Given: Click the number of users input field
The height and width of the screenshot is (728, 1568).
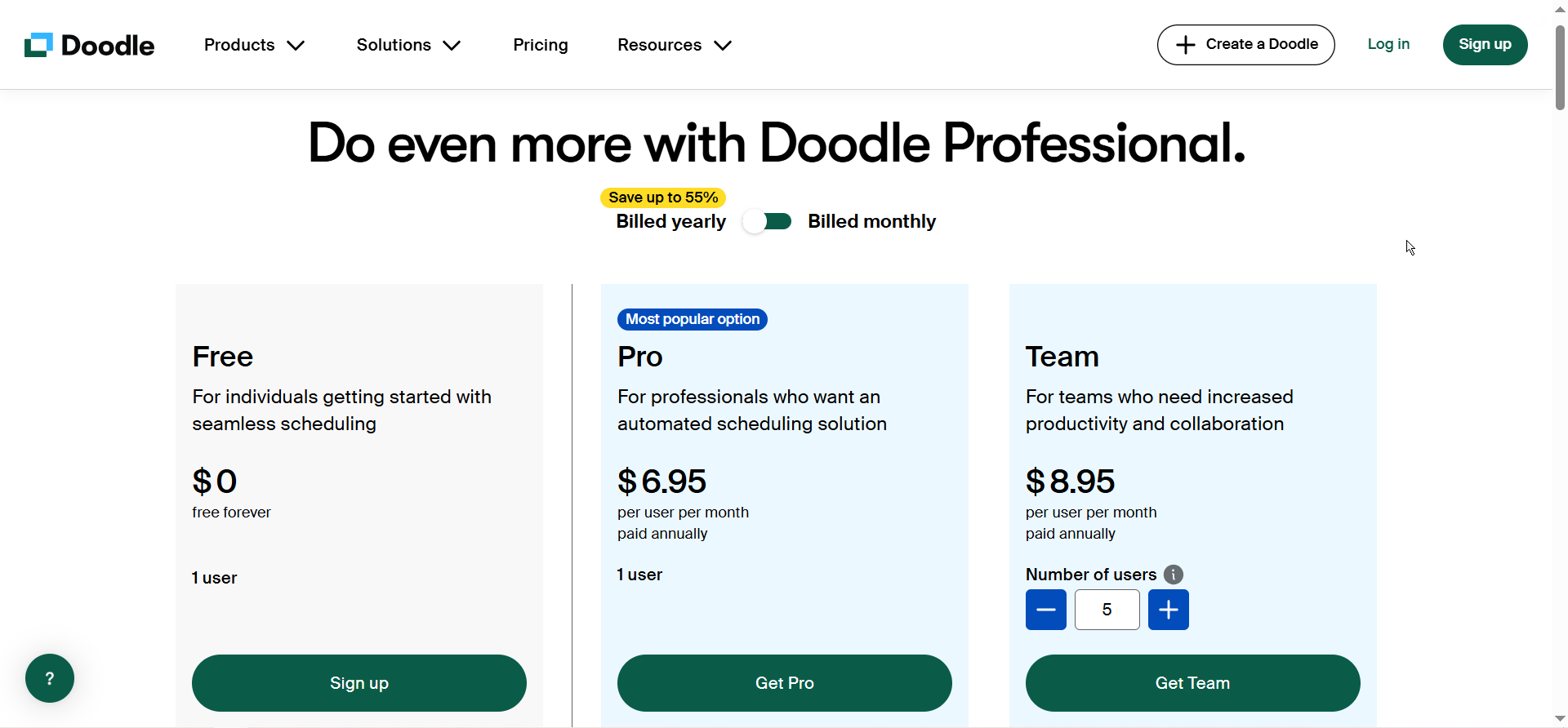Looking at the screenshot, I should tap(1107, 610).
